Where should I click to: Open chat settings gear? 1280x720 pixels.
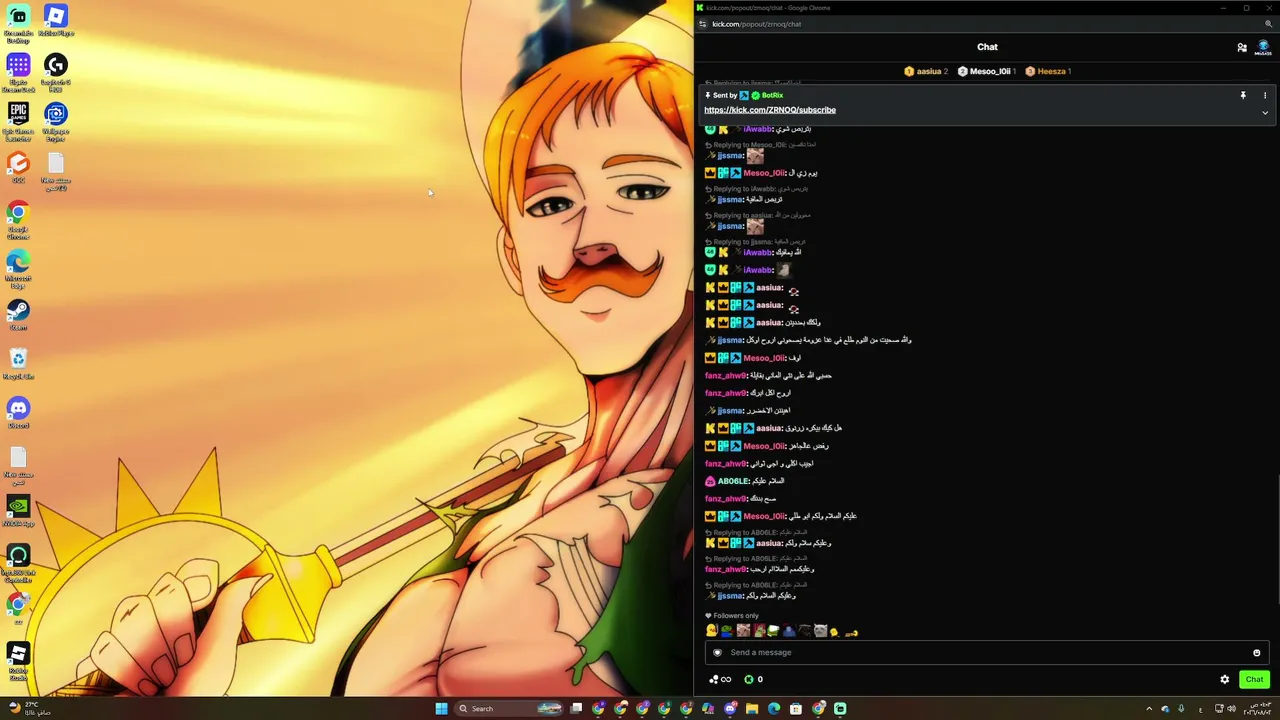pos(1224,679)
